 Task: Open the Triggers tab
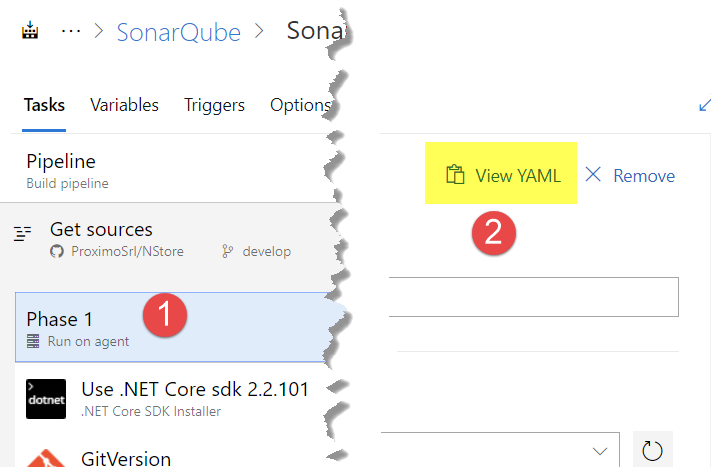214,105
